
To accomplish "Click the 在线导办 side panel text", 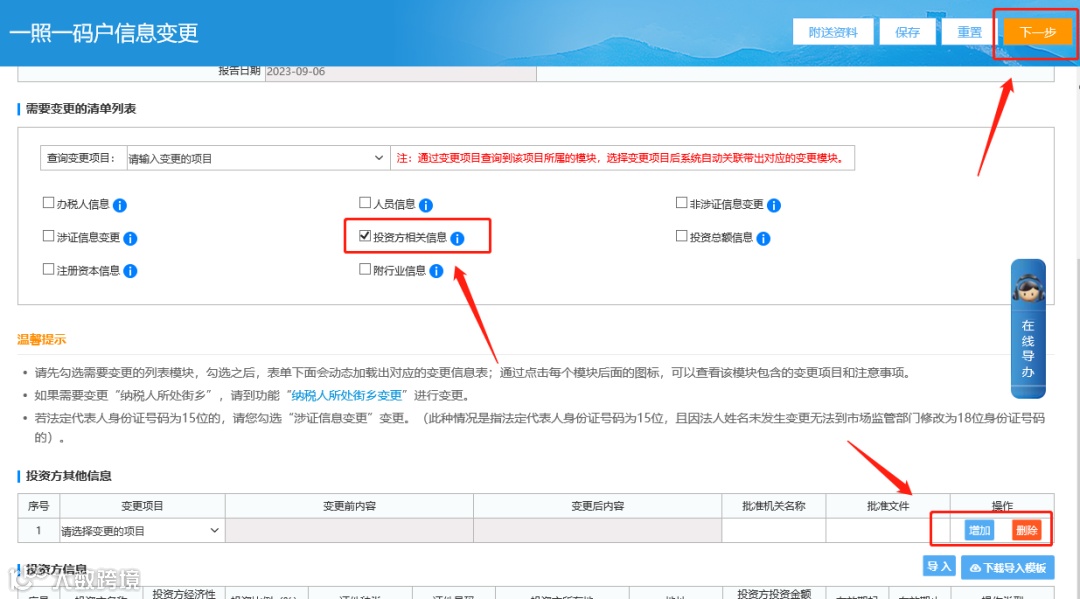I will point(1028,349).
